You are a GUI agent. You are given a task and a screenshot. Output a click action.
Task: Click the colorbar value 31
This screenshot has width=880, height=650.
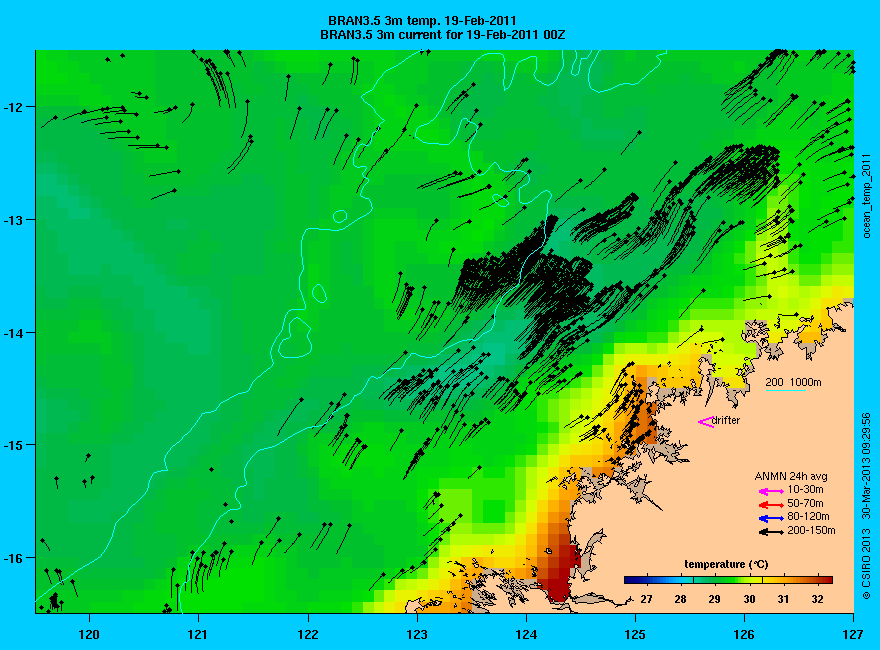point(783,599)
